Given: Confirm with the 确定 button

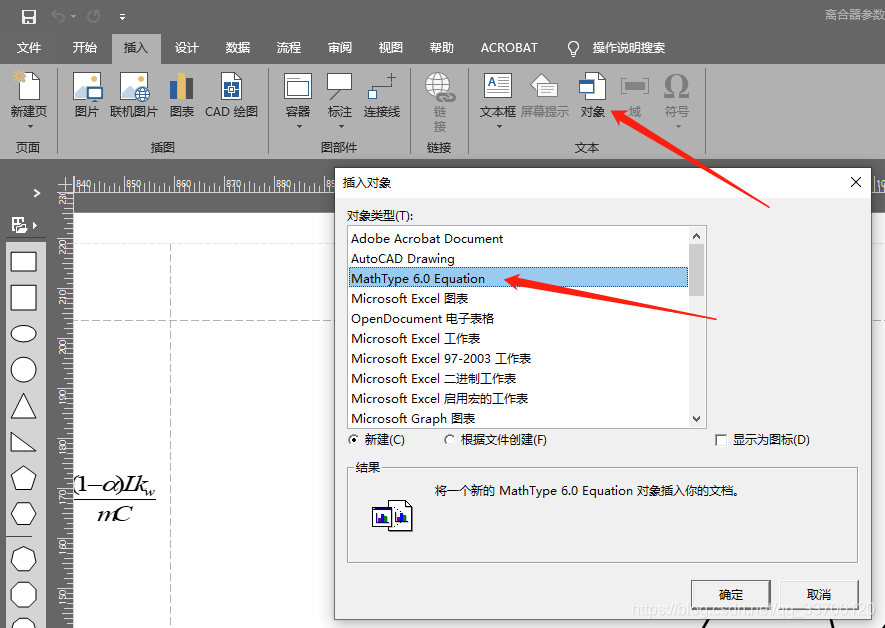Looking at the screenshot, I should 731,595.
